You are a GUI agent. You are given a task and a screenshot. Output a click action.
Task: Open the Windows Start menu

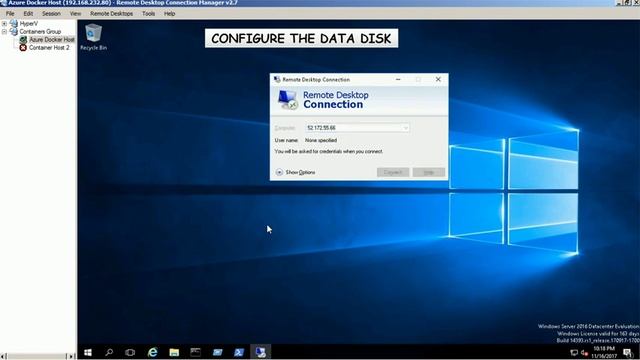pos(88,352)
